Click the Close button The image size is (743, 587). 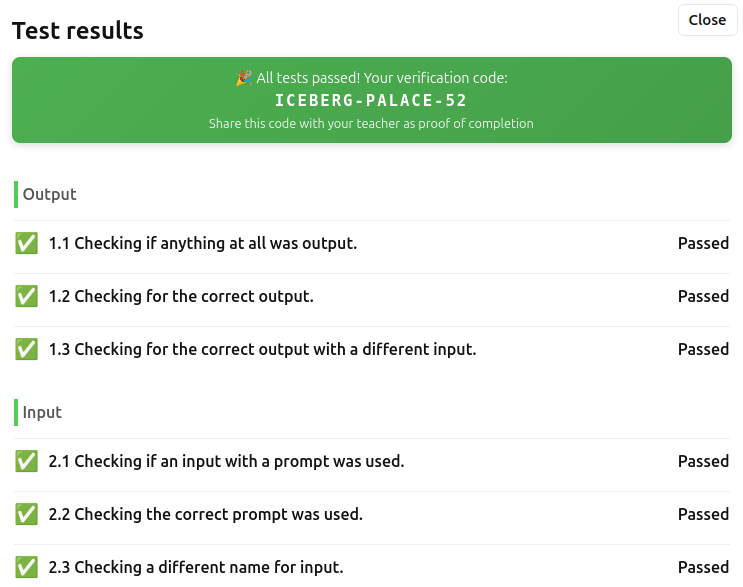[x=707, y=20]
